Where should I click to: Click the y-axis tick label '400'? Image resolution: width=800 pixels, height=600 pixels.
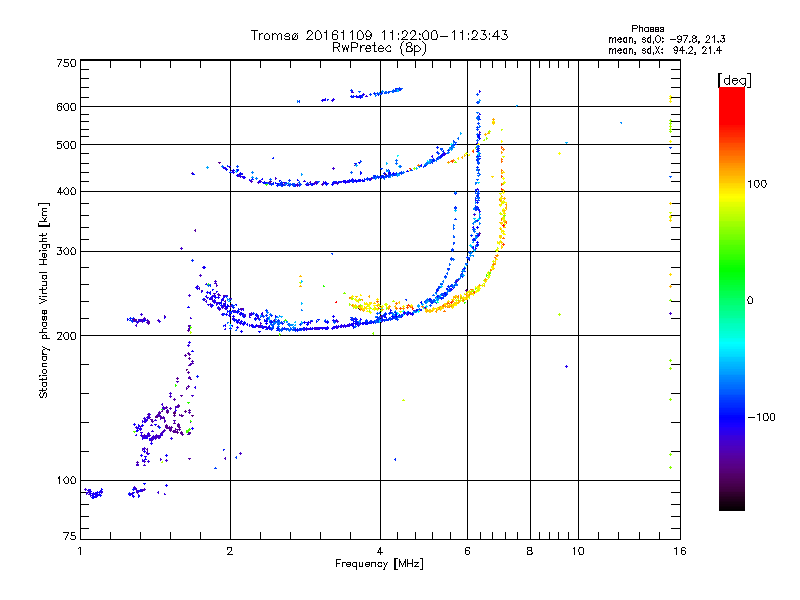coord(66,192)
